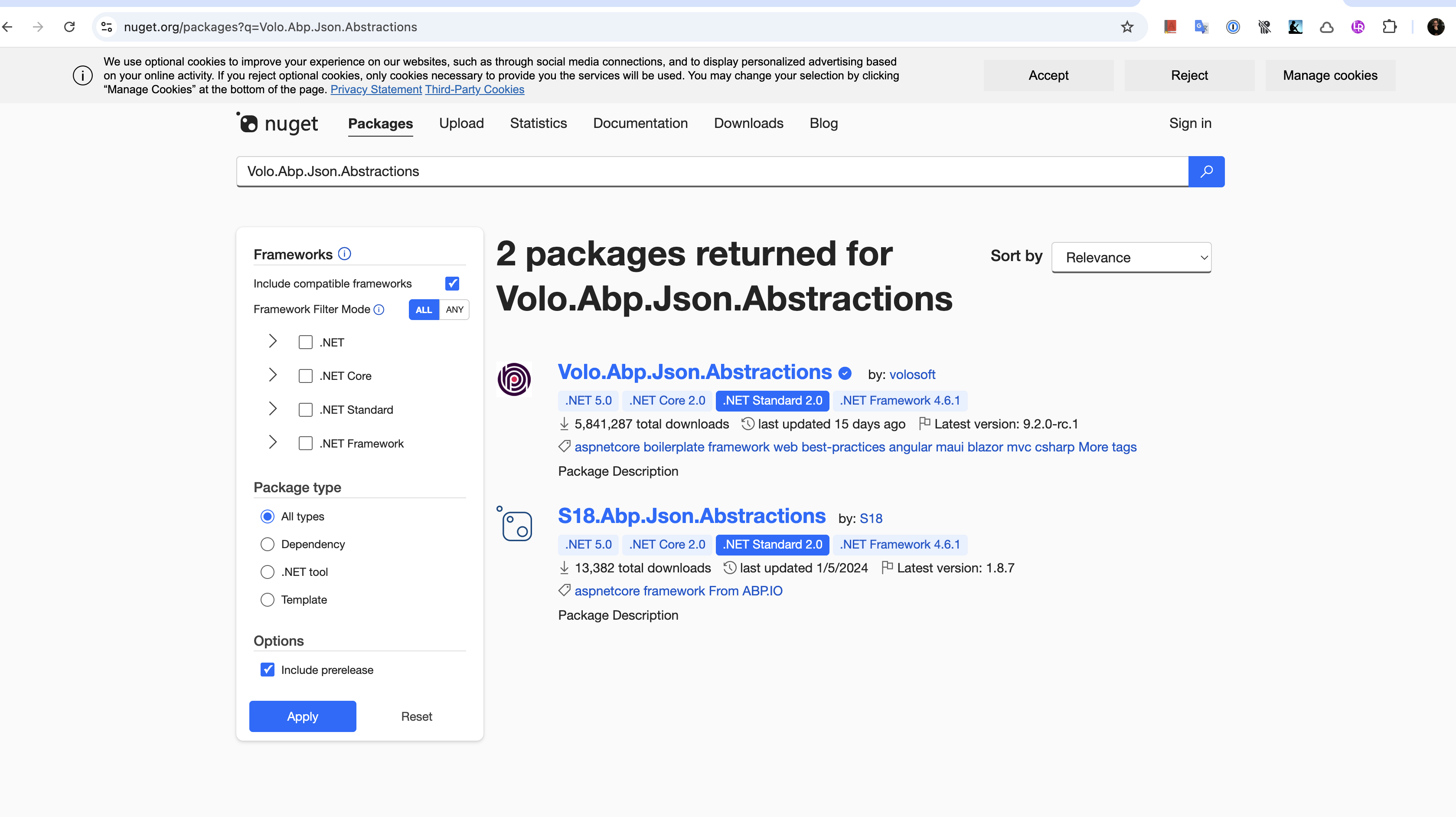The image size is (1456, 817).
Task: Click inside the package search field
Action: click(x=712, y=171)
